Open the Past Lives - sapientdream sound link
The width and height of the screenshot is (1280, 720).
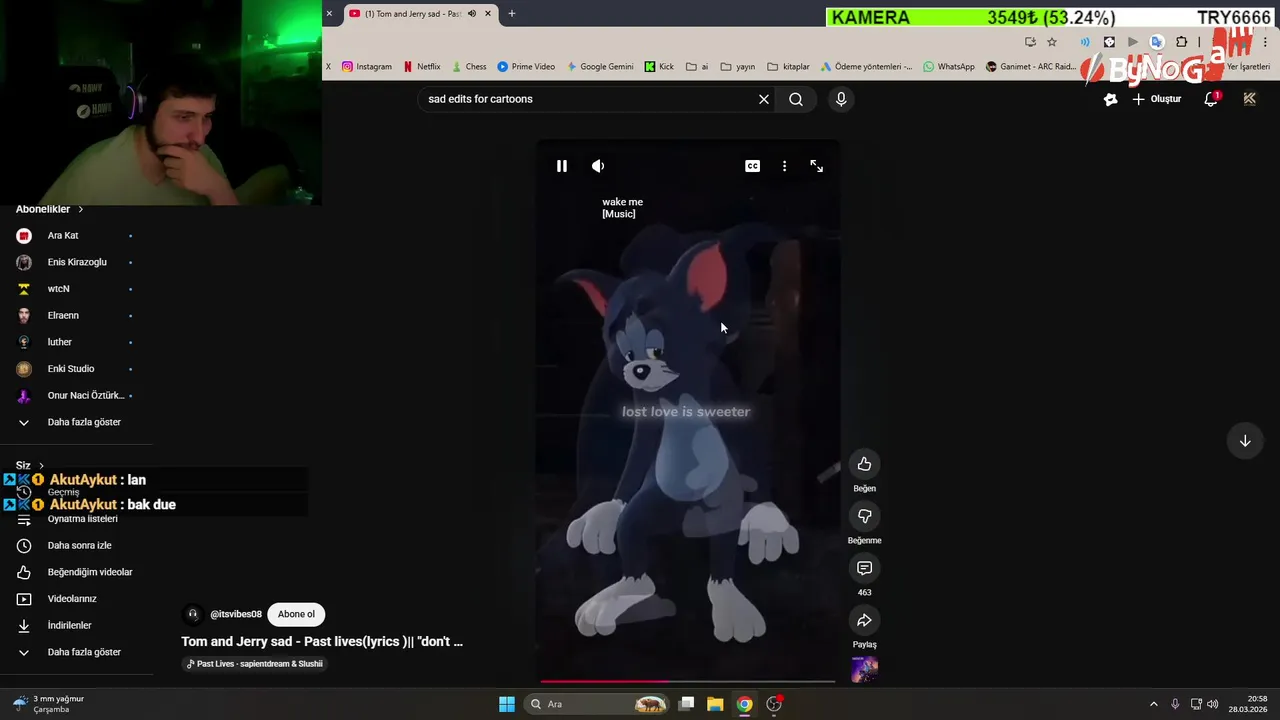coord(255,664)
